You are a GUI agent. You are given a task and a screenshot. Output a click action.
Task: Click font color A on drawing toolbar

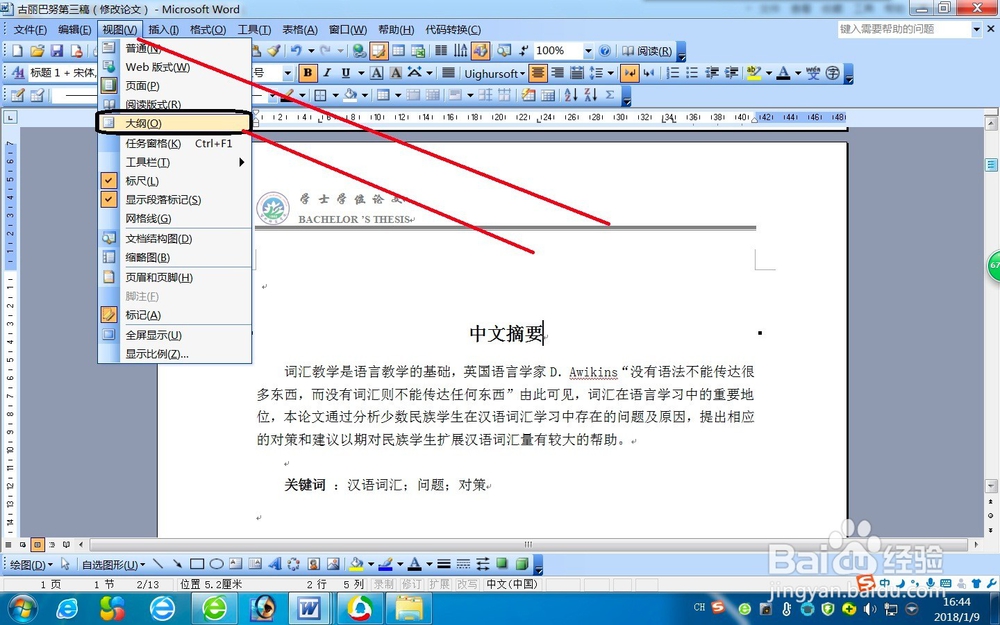click(x=415, y=564)
